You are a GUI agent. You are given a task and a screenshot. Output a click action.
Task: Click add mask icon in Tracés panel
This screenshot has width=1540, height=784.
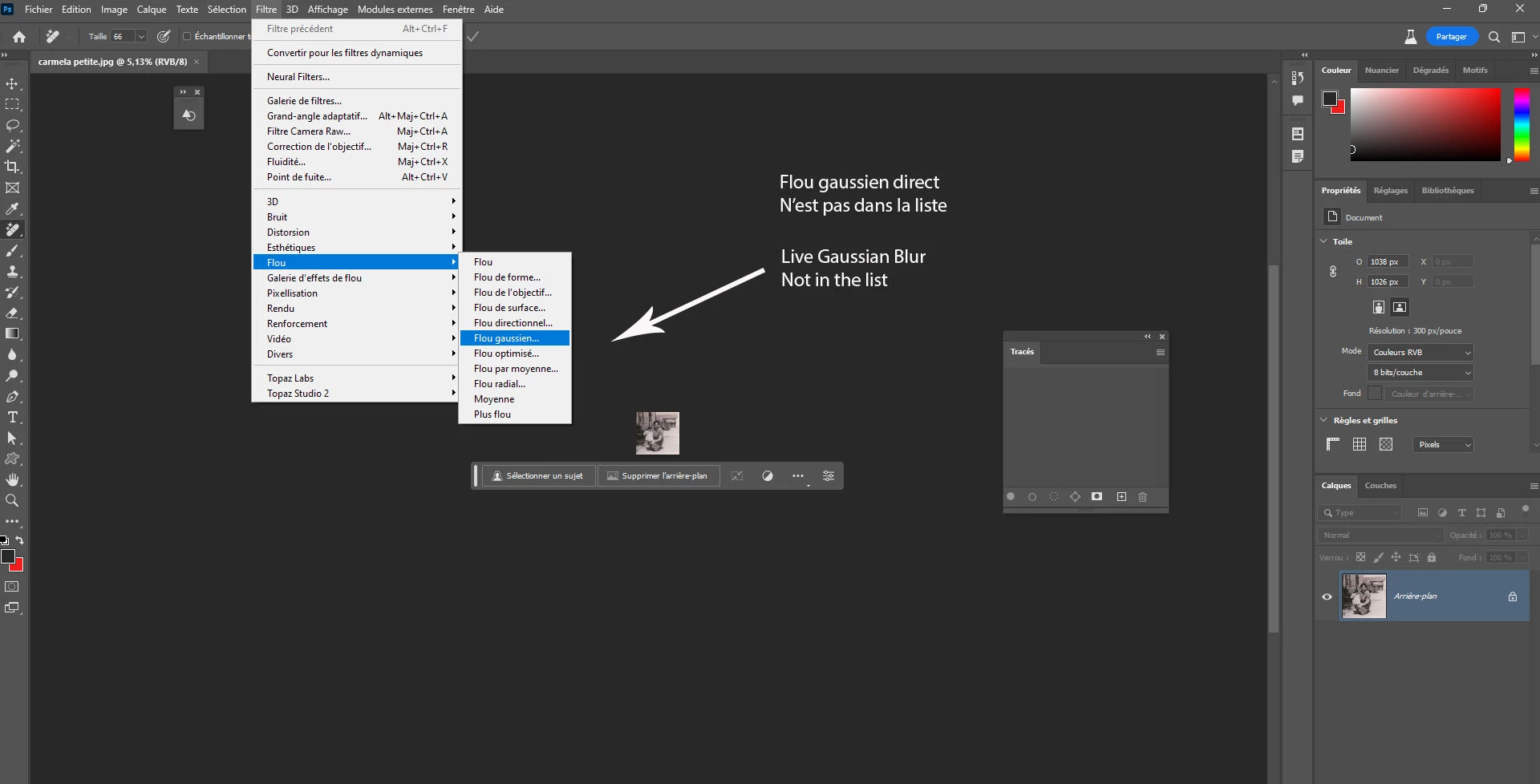coord(1096,497)
